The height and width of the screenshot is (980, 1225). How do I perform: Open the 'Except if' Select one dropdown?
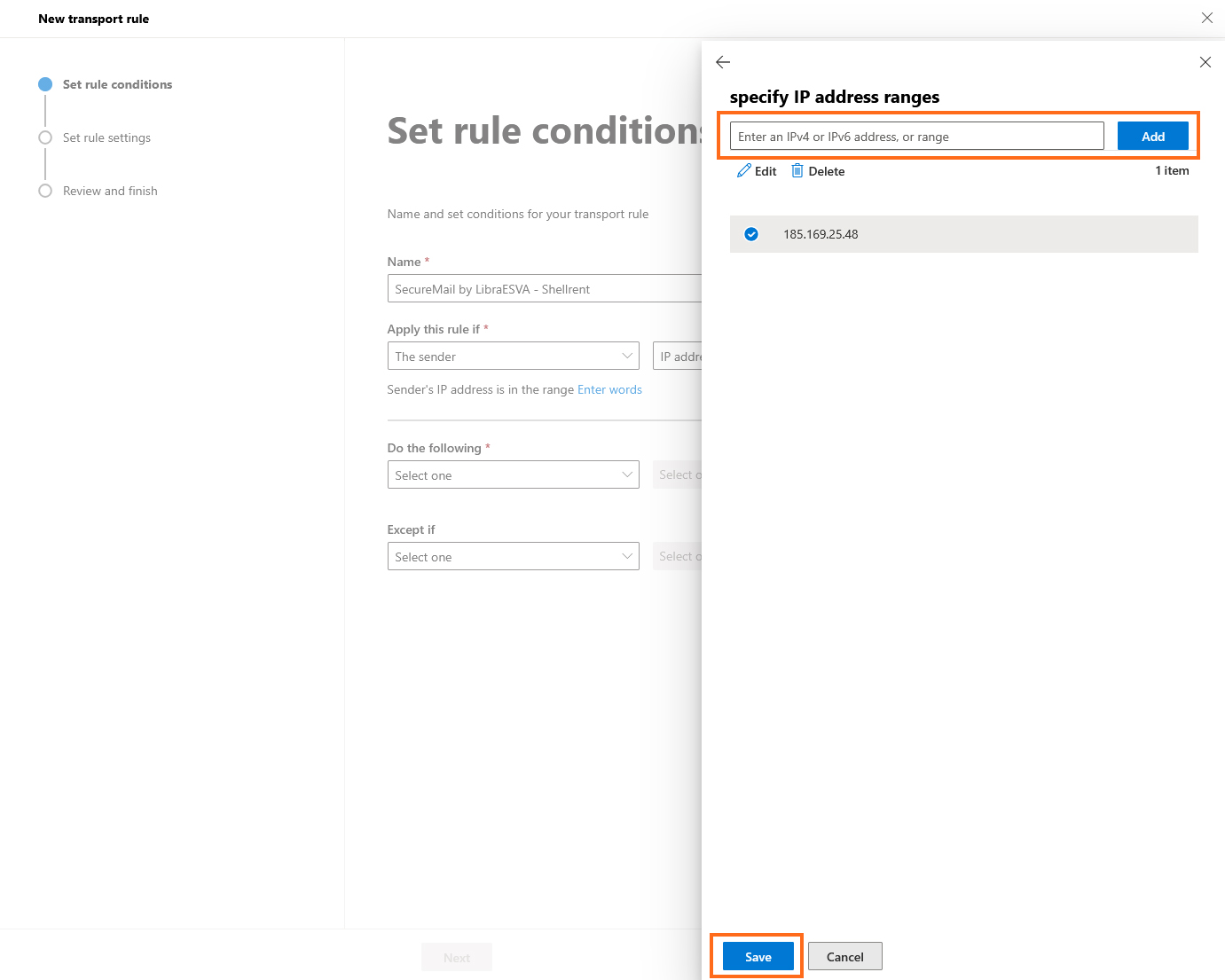coord(513,556)
